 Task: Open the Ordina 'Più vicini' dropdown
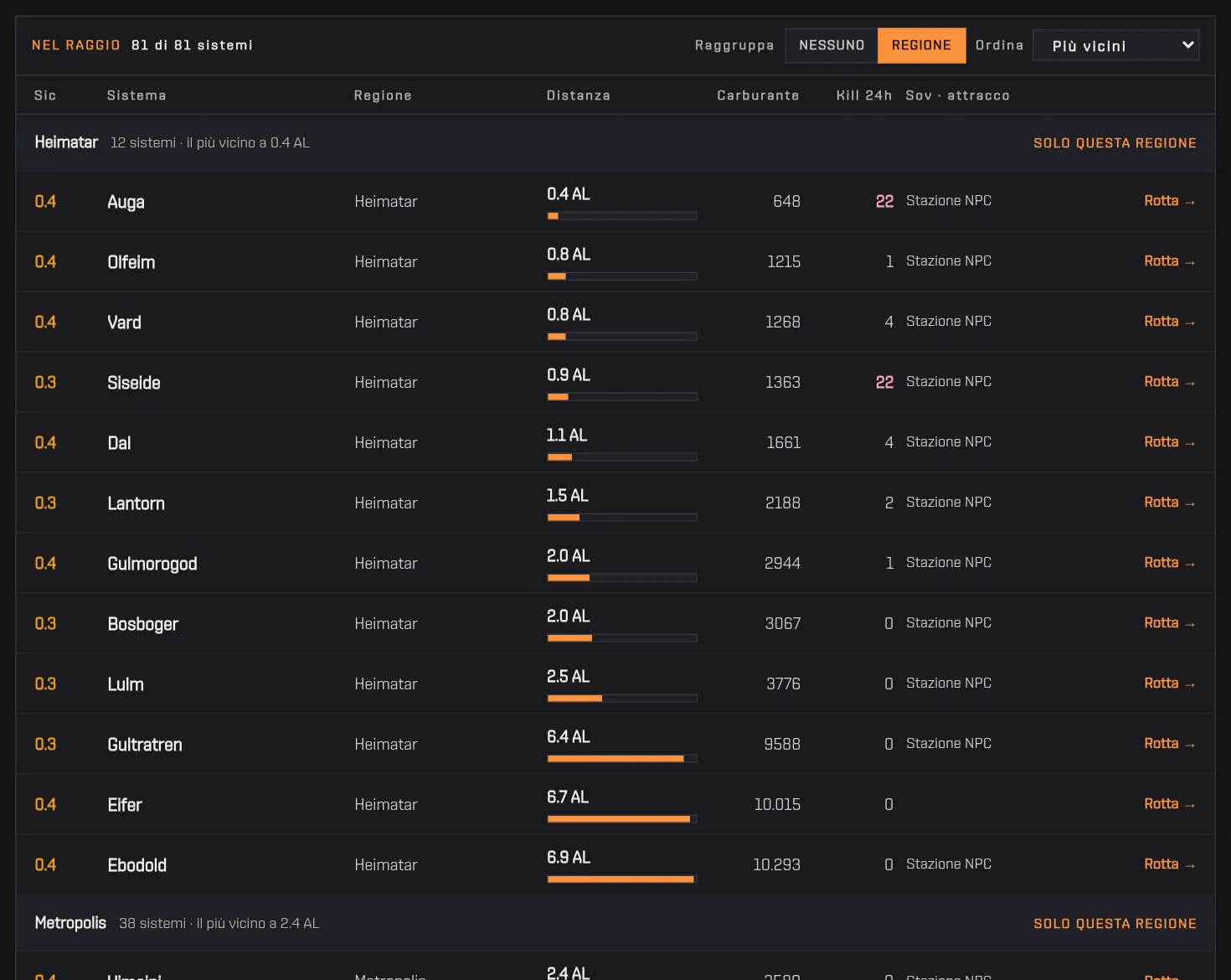(x=1115, y=45)
